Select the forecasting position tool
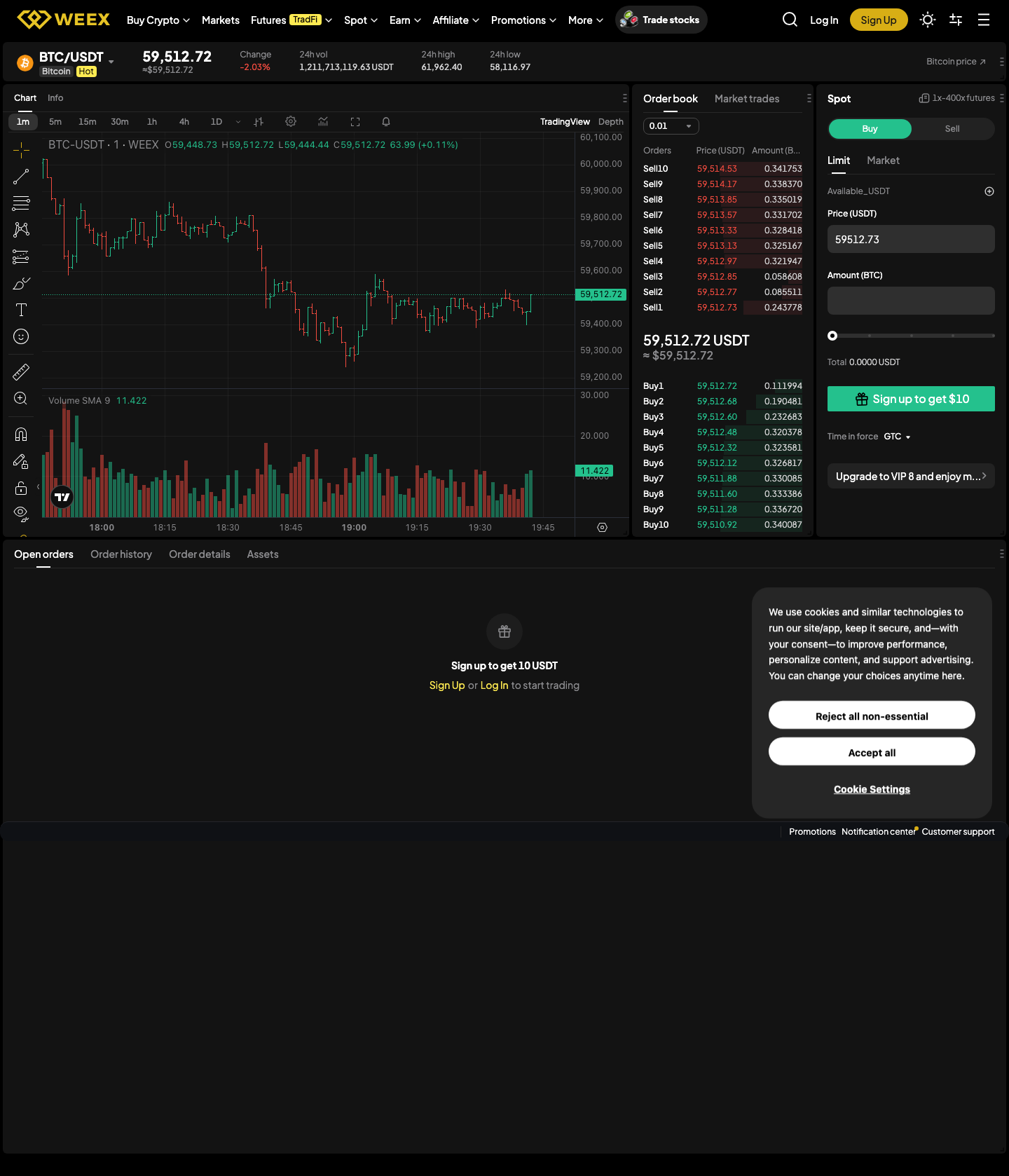The image size is (1009, 1176). 21,257
